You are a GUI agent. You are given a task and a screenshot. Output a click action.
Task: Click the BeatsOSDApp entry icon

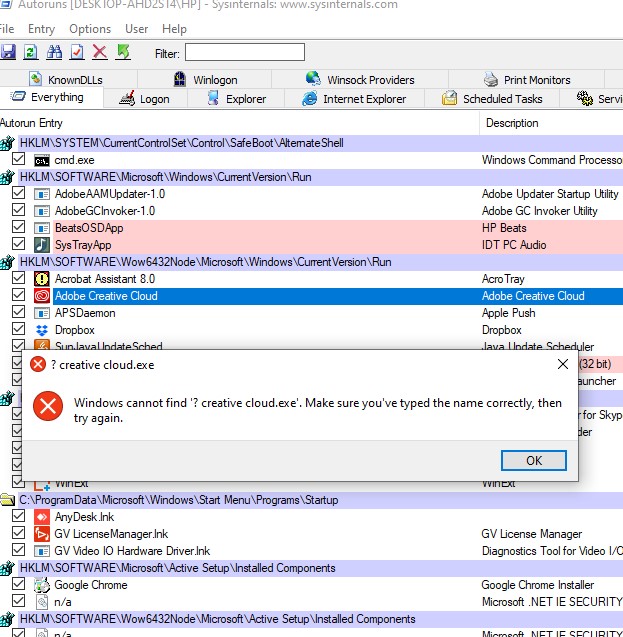[41, 228]
